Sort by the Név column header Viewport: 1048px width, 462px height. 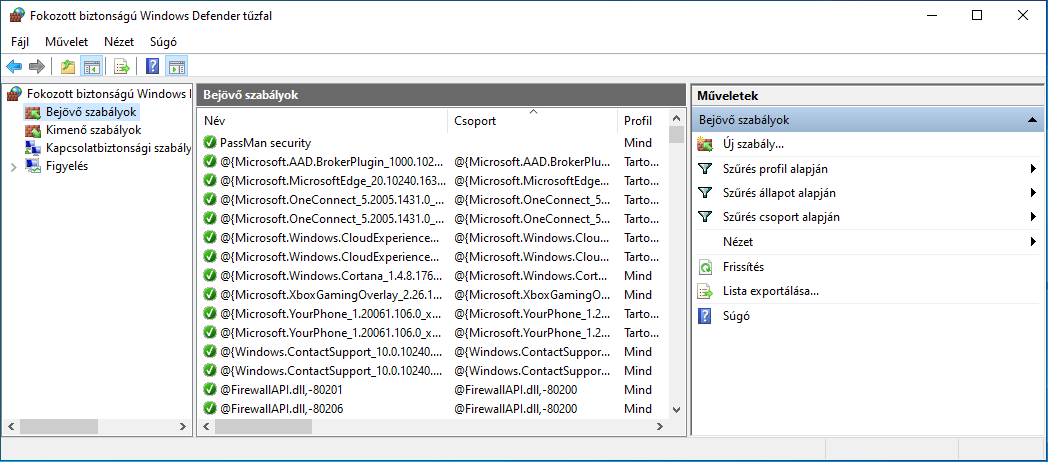point(323,121)
